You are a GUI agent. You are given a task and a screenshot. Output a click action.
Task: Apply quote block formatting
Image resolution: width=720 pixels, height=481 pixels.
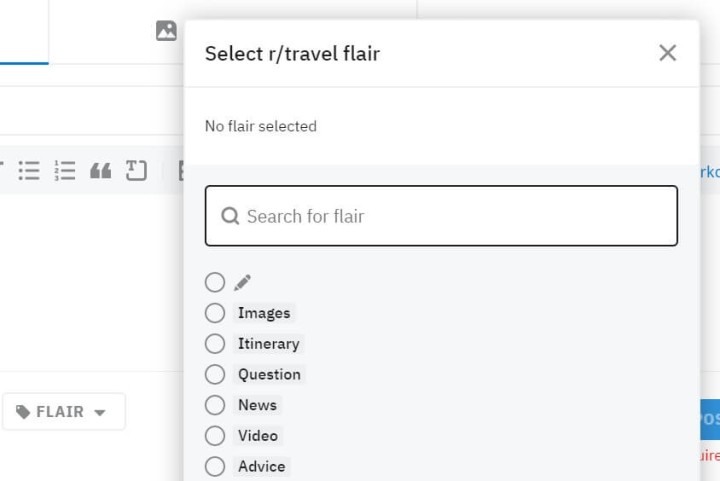[101, 171]
